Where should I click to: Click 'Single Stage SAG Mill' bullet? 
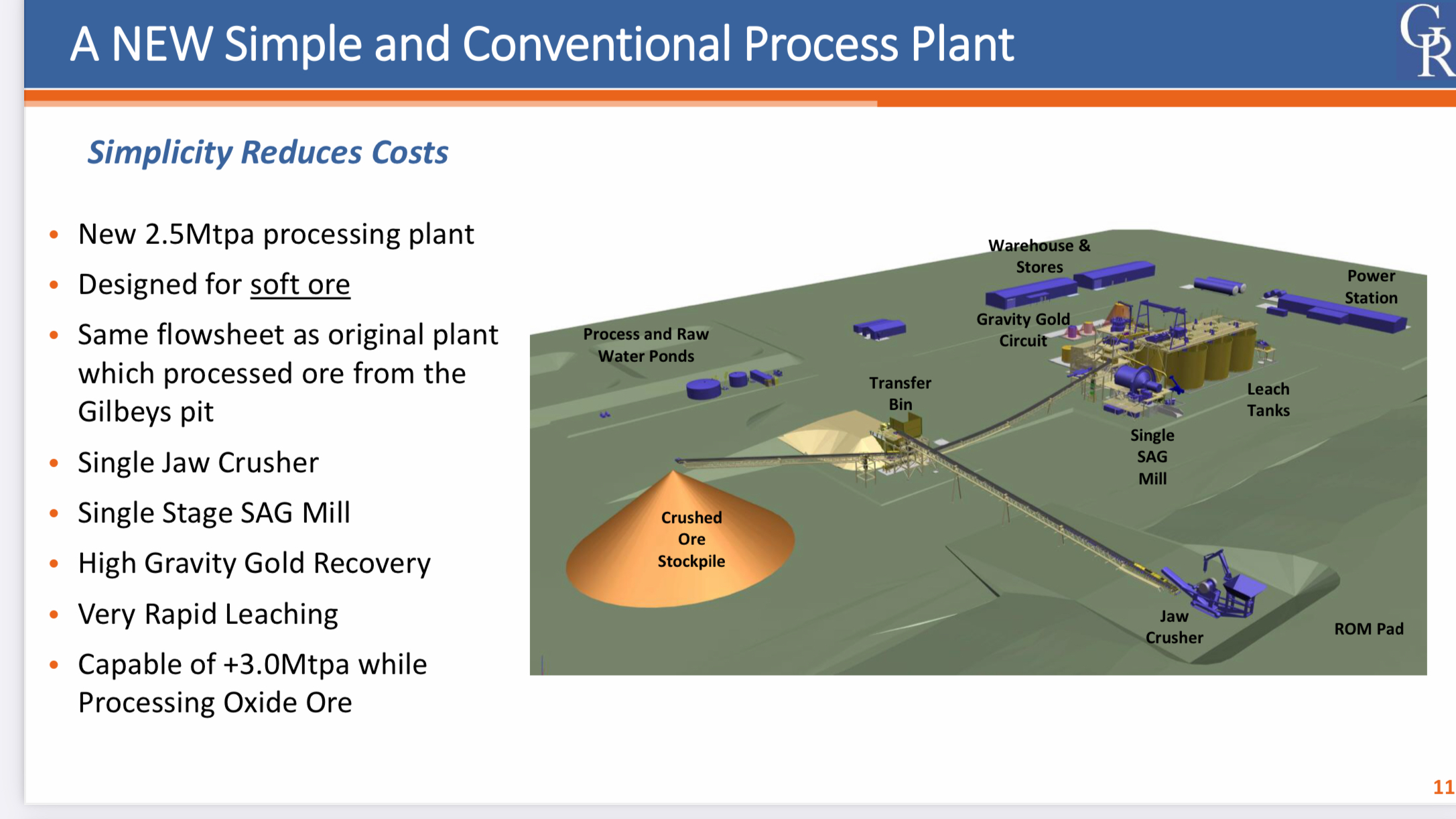214,513
